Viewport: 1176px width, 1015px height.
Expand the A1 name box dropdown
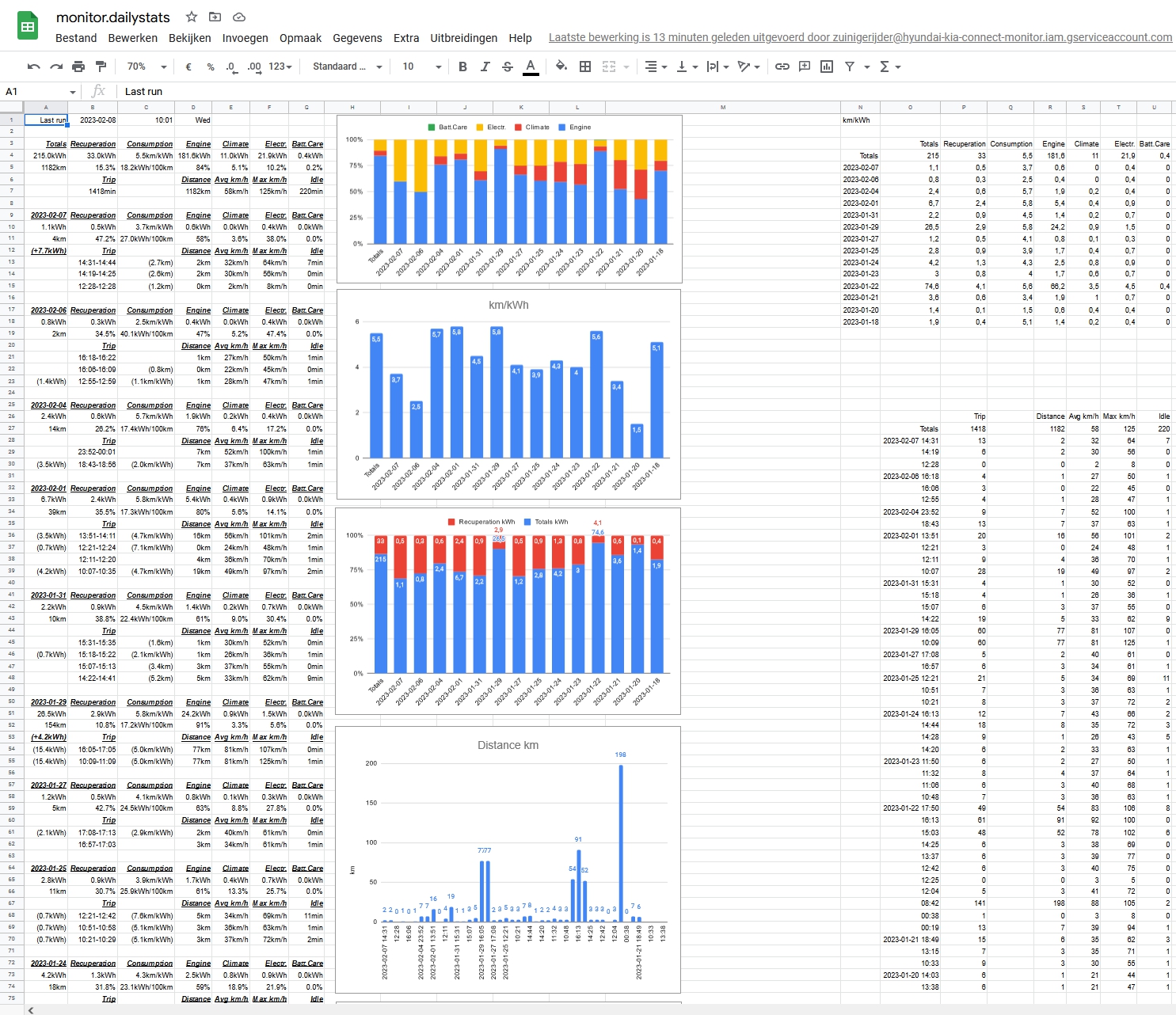point(73,92)
